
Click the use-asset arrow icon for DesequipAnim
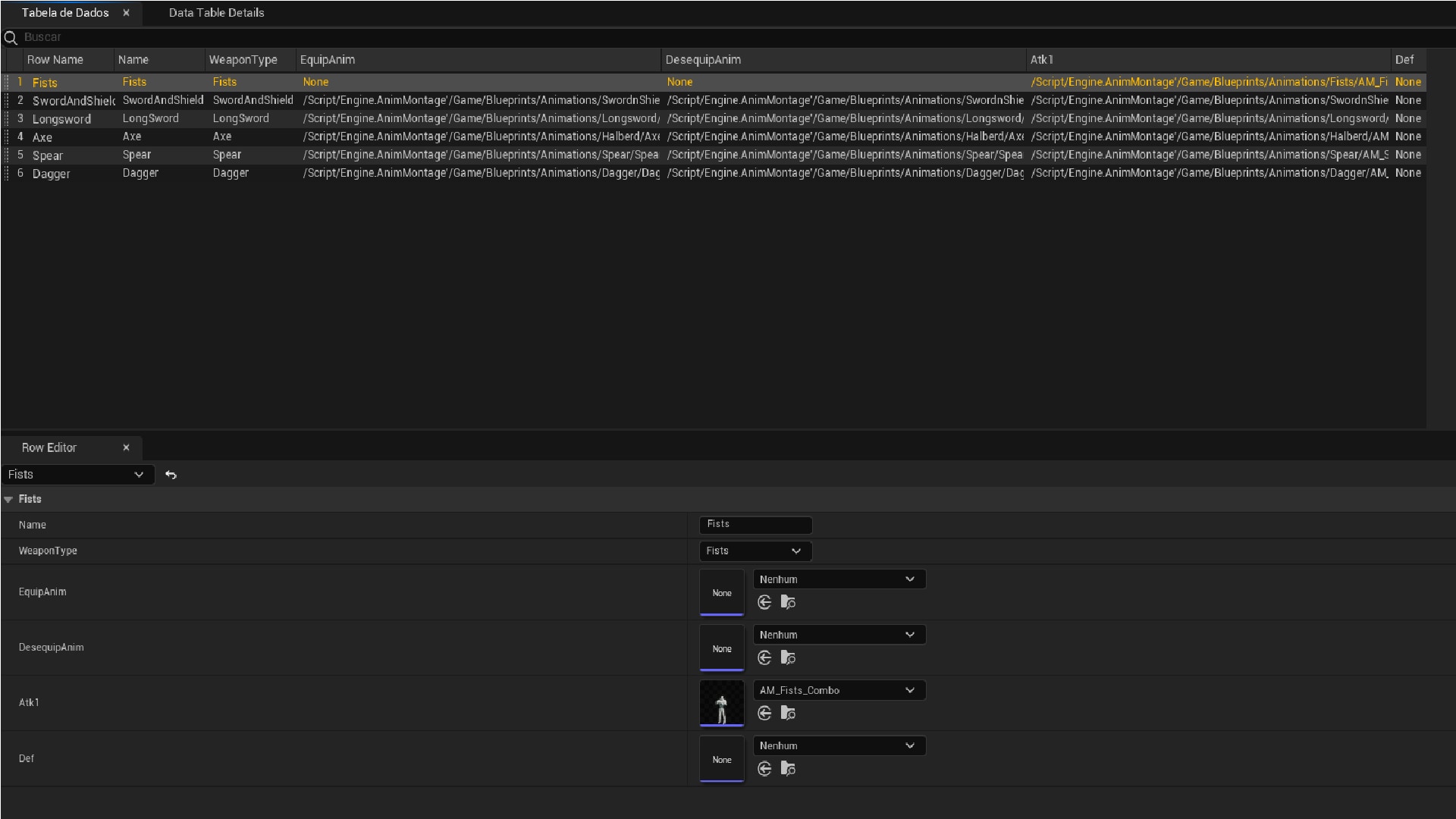coord(764,657)
